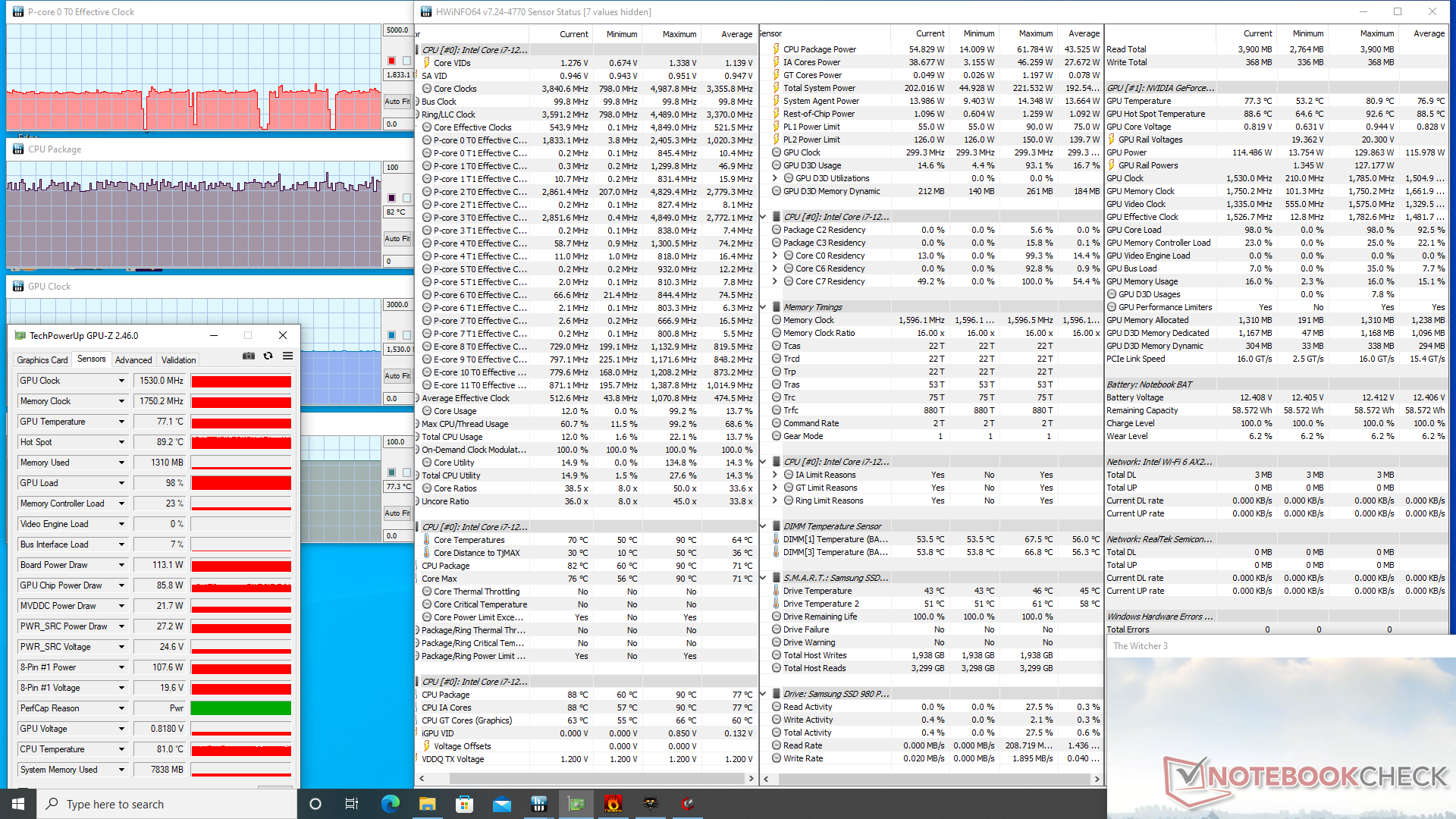Expand the IA Limit Reasons row

click(x=775, y=475)
